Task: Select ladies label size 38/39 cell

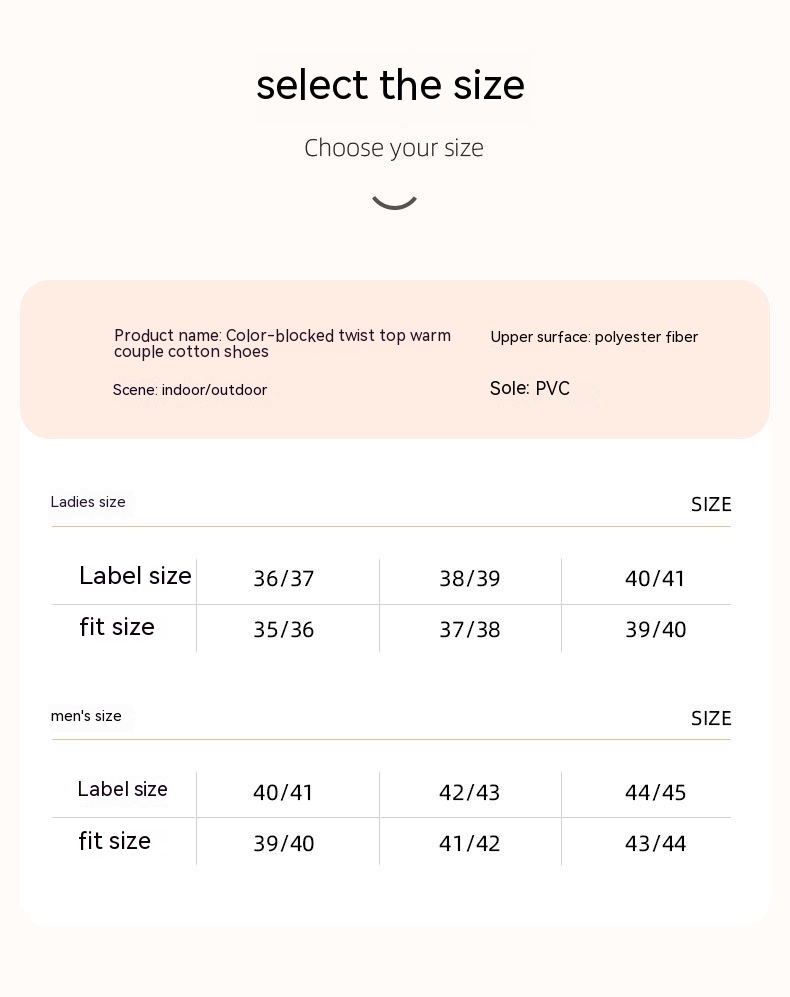Action: pos(470,579)
